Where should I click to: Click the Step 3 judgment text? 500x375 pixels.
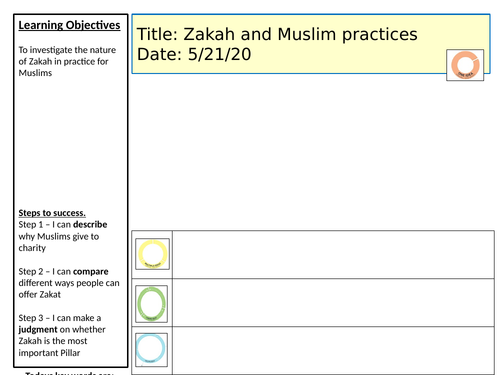[62, 335]
